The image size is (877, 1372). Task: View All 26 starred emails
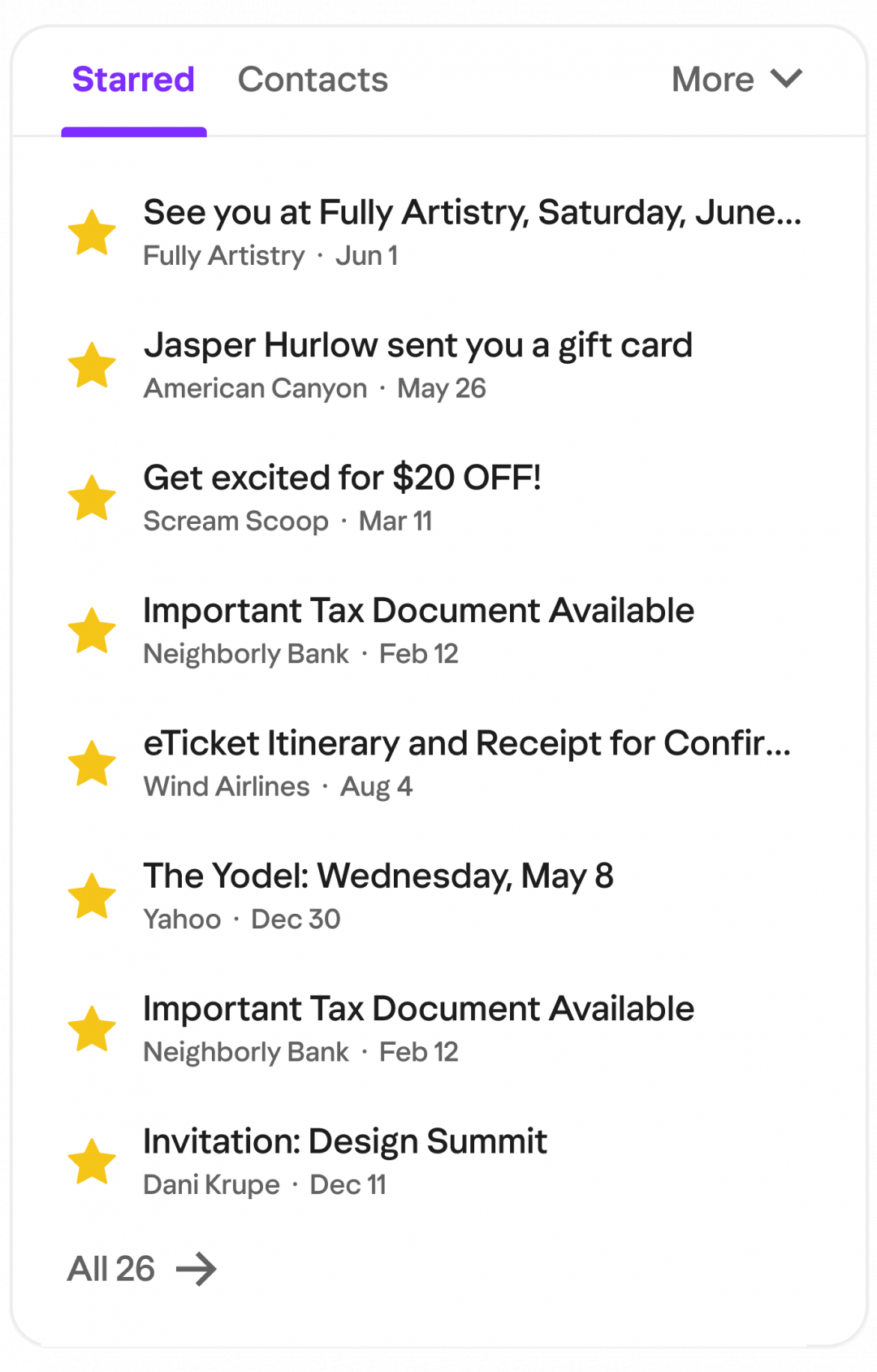pyautogui.click(x=111, y=1269)
